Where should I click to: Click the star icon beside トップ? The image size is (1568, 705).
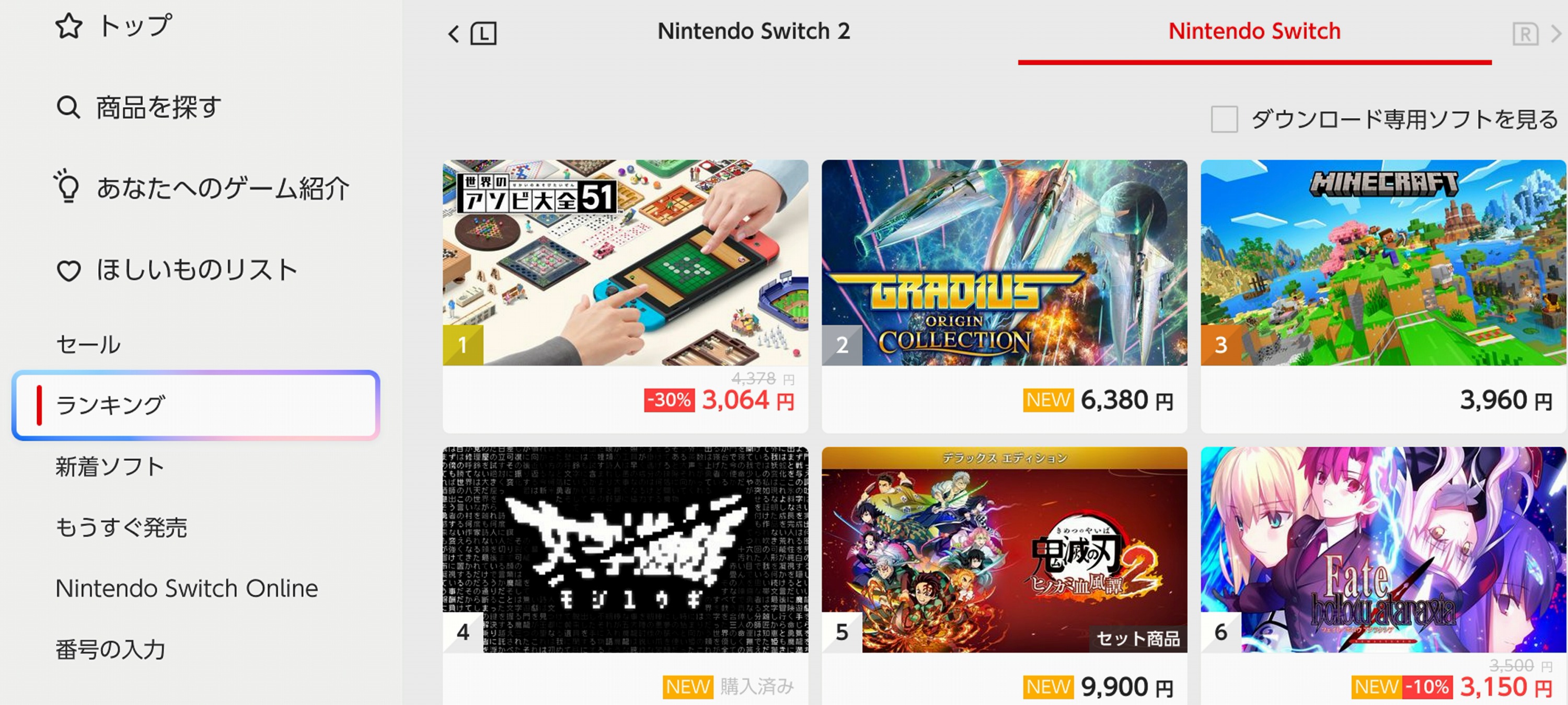69,26
